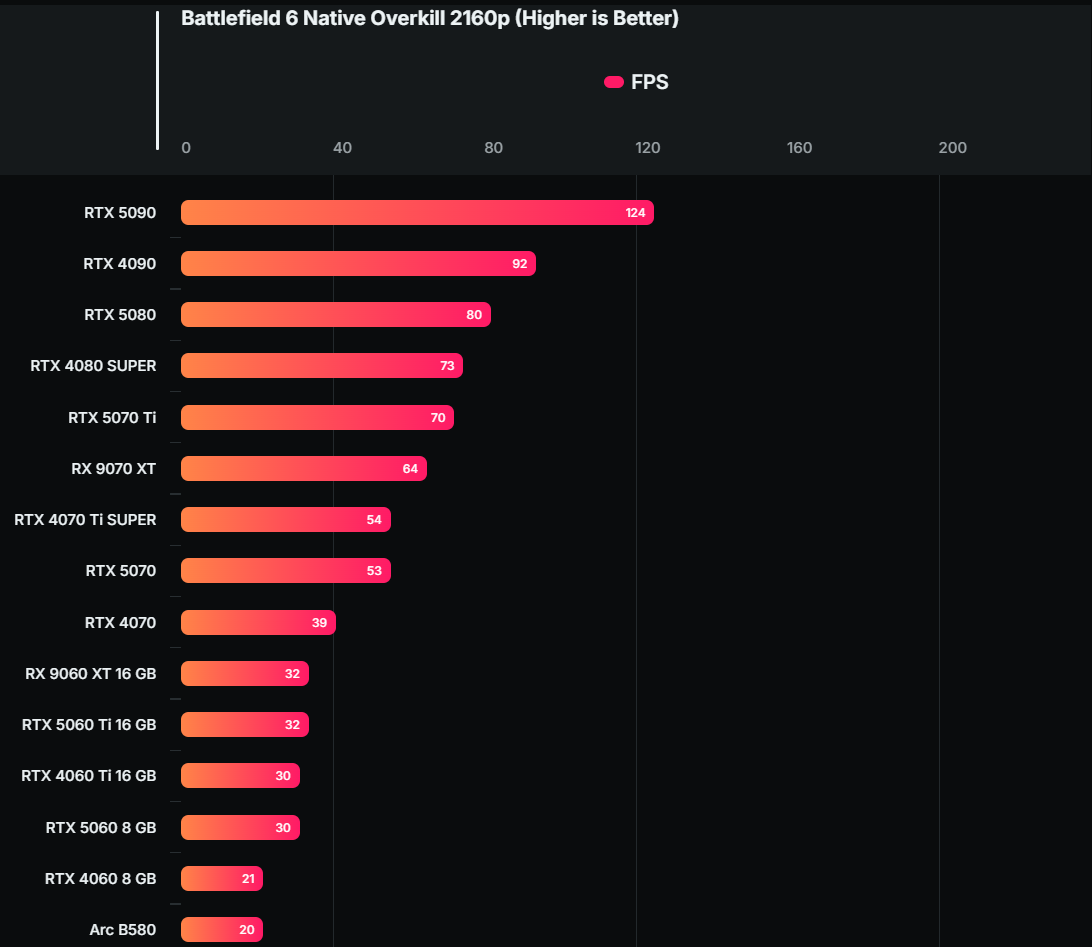Click the Battlefield 6 Native Overkill chart title
This screenshot has width=1092, height=947.
pos(430,19)
